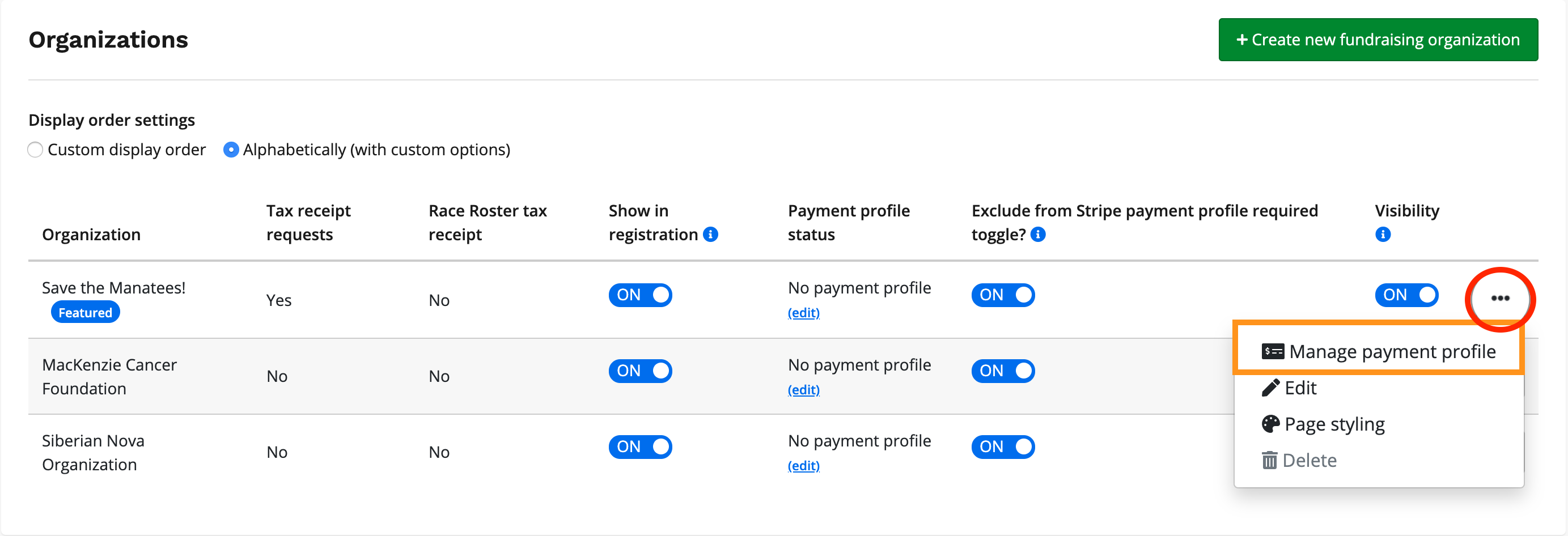The width and height of the screenshot is (1568, 536).
Task: Toggle Stripe exclusion for Siberian Nova Organization
Action: pyautogui.click(x=1002, y=447)
